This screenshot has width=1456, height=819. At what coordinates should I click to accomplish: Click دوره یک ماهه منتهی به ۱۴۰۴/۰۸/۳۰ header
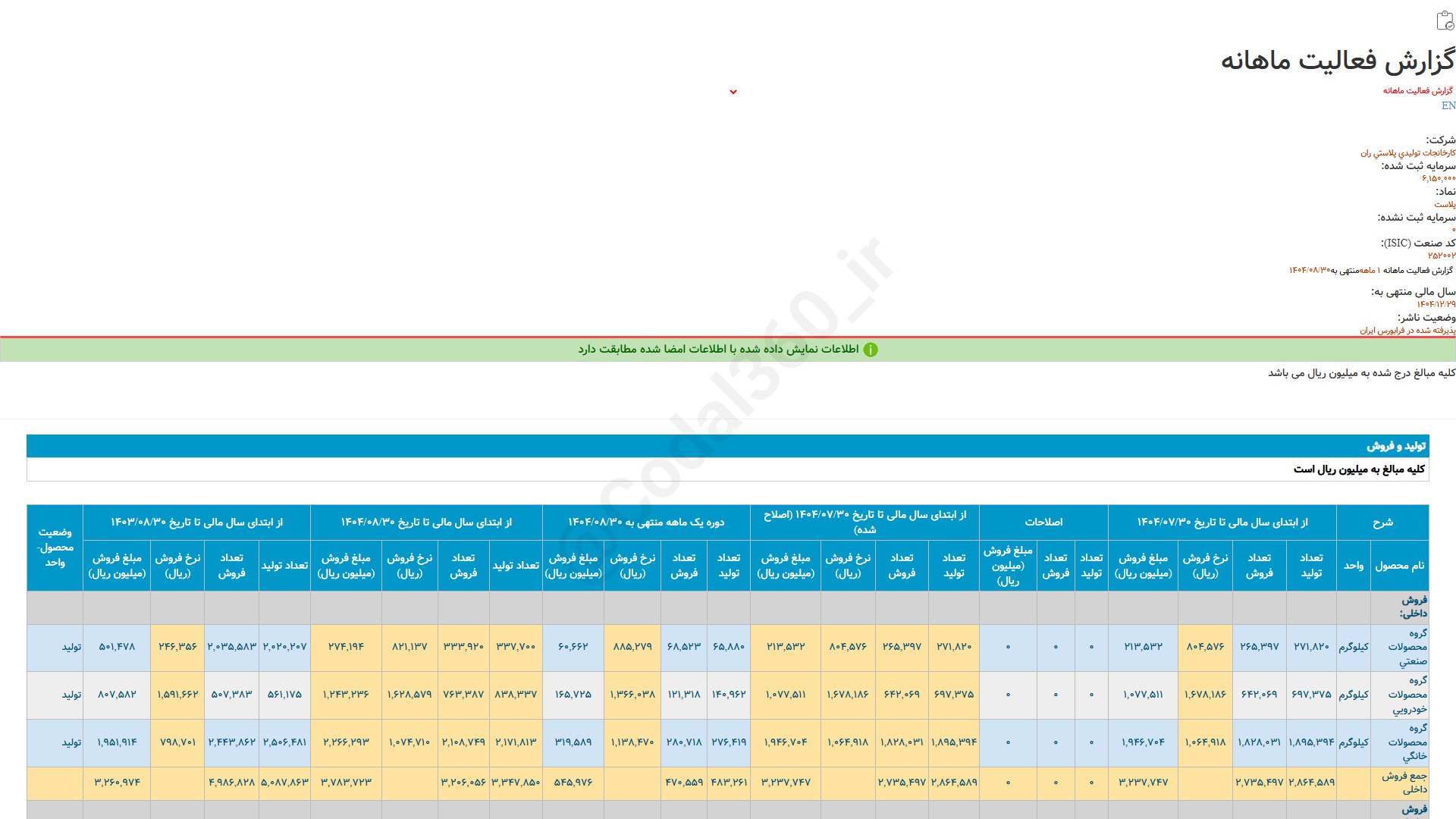coord(645,522)
